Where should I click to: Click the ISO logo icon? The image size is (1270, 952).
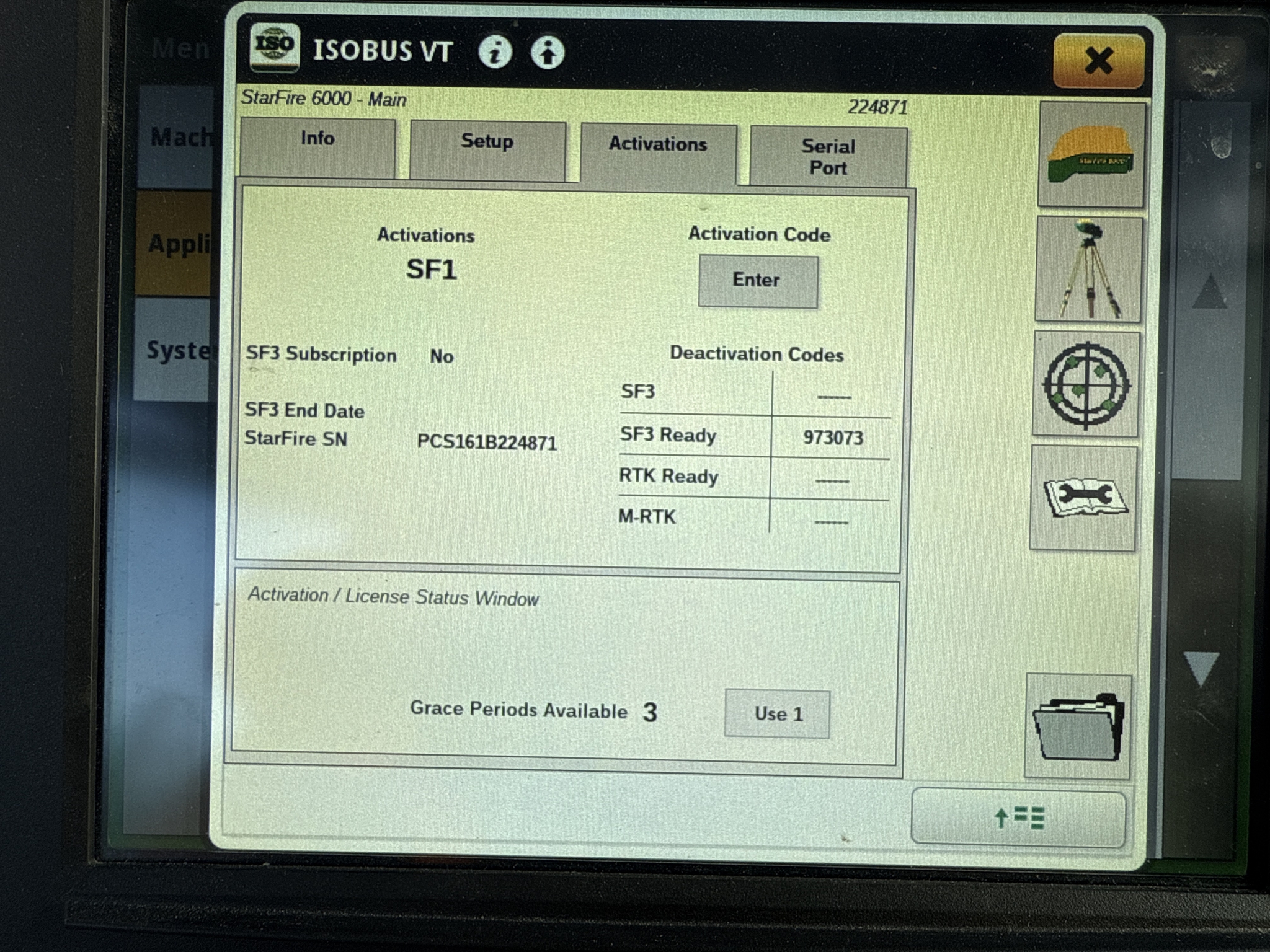pyautogui.click(x=275, y=47)
